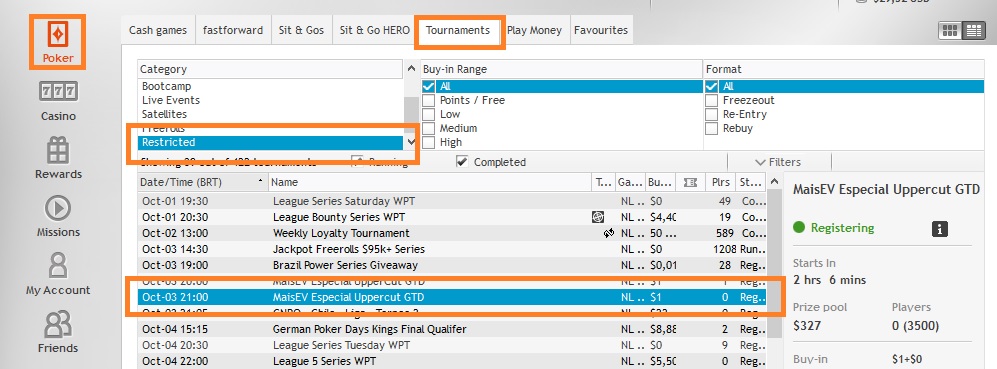
Task: Enable the Points / Free buy-in filter
Action: [429, 101]
